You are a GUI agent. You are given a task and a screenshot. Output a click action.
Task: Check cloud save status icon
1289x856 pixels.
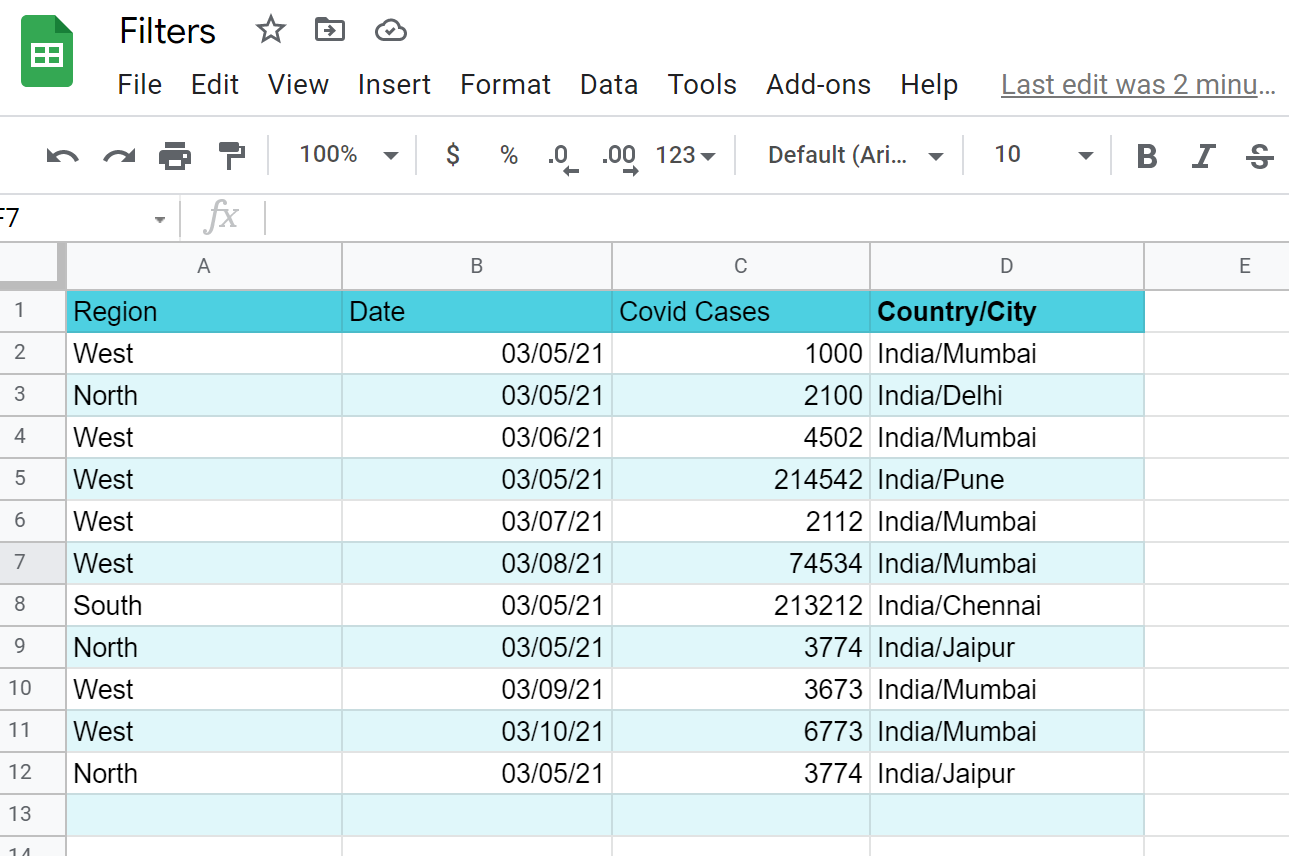tap(390, 31)
